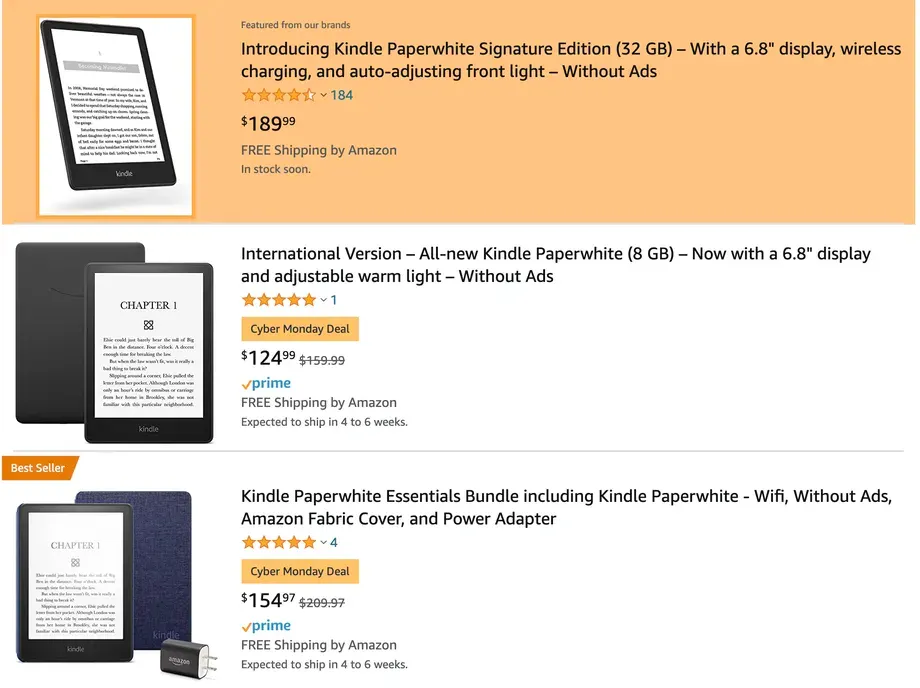Click the Prime logo under the $154.97 price
Viewport: 920px width, 688px height.
(x=266, y=626)
